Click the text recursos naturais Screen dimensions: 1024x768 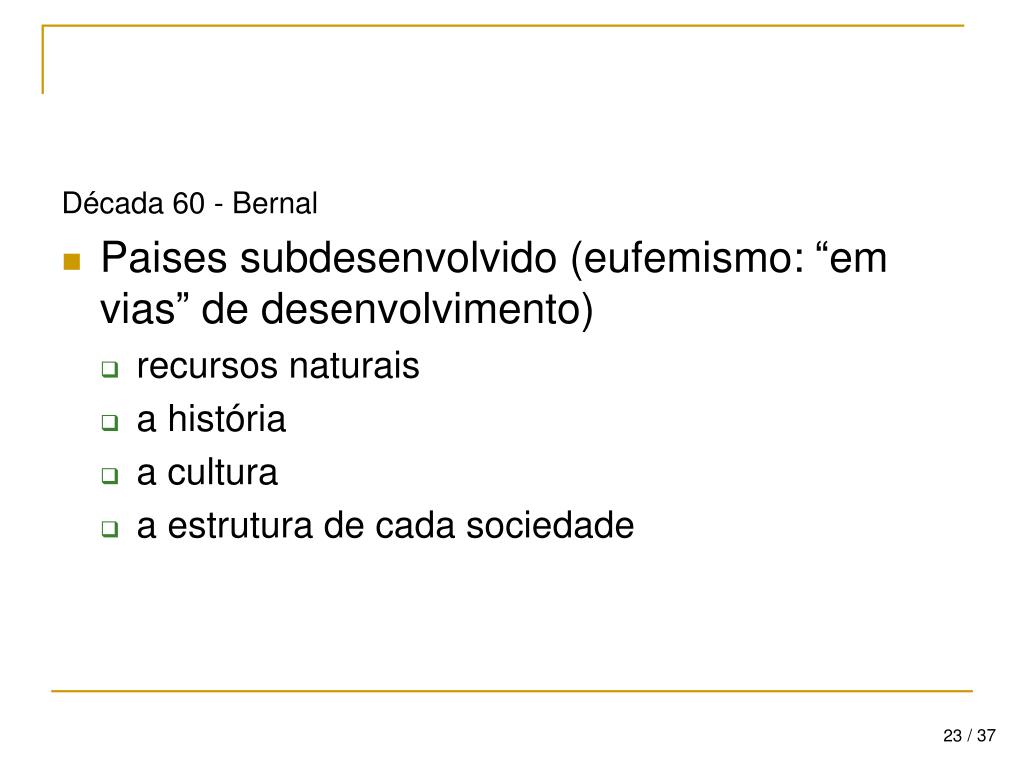tap(278, 366)
